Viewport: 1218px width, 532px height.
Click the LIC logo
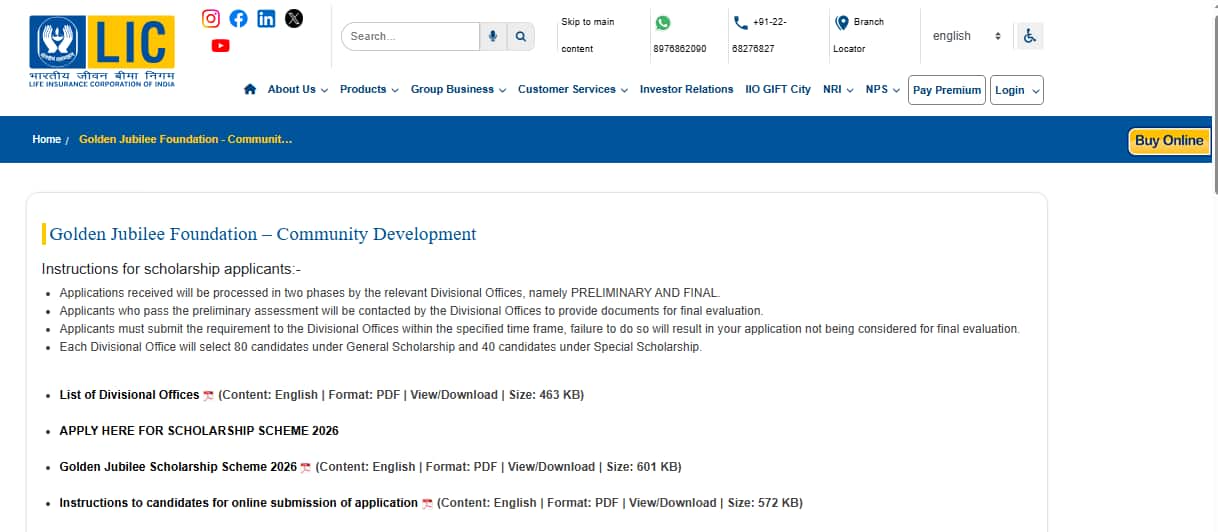click(102, 51)
